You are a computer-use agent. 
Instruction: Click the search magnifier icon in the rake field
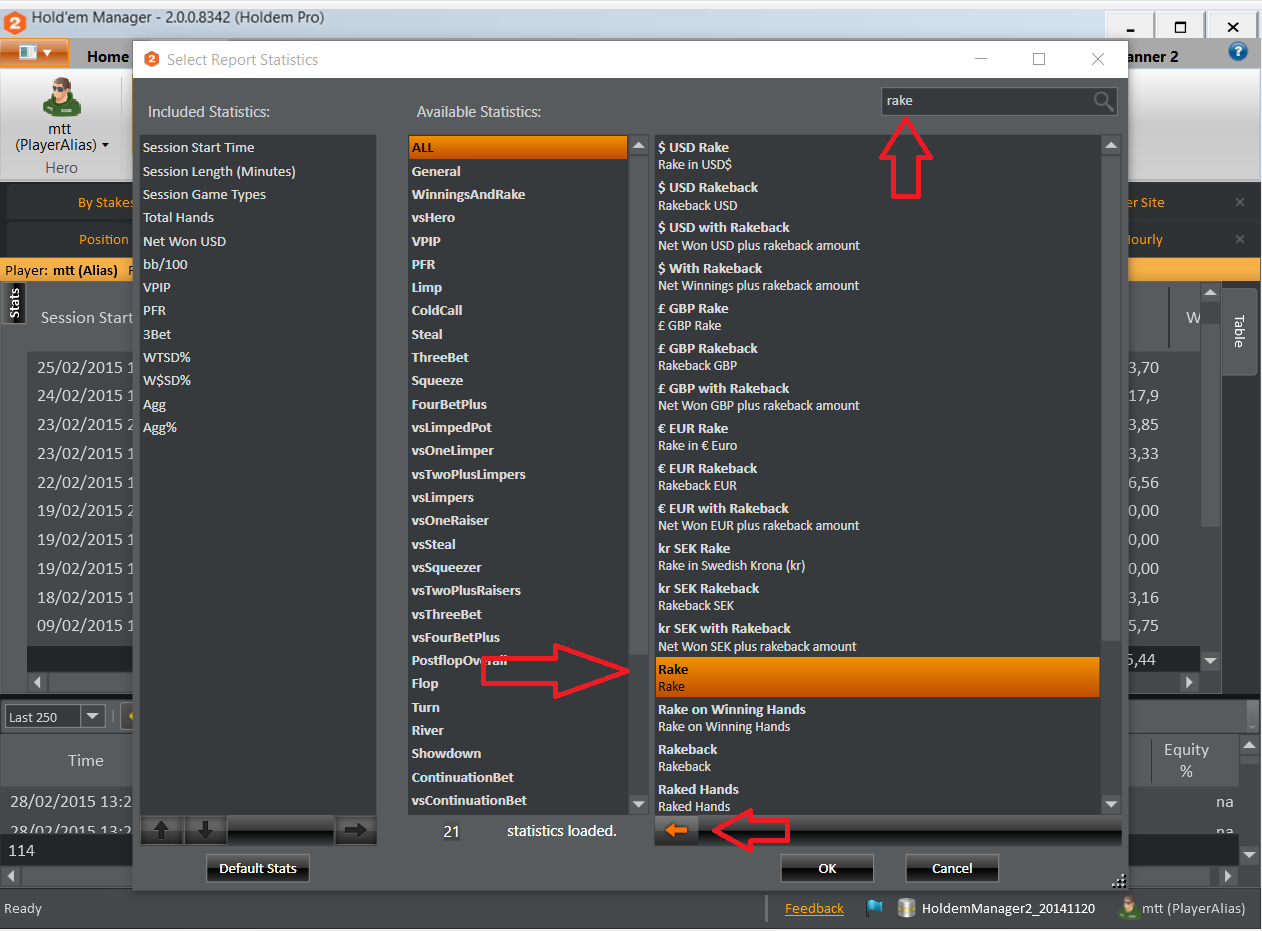point(1103,101)
